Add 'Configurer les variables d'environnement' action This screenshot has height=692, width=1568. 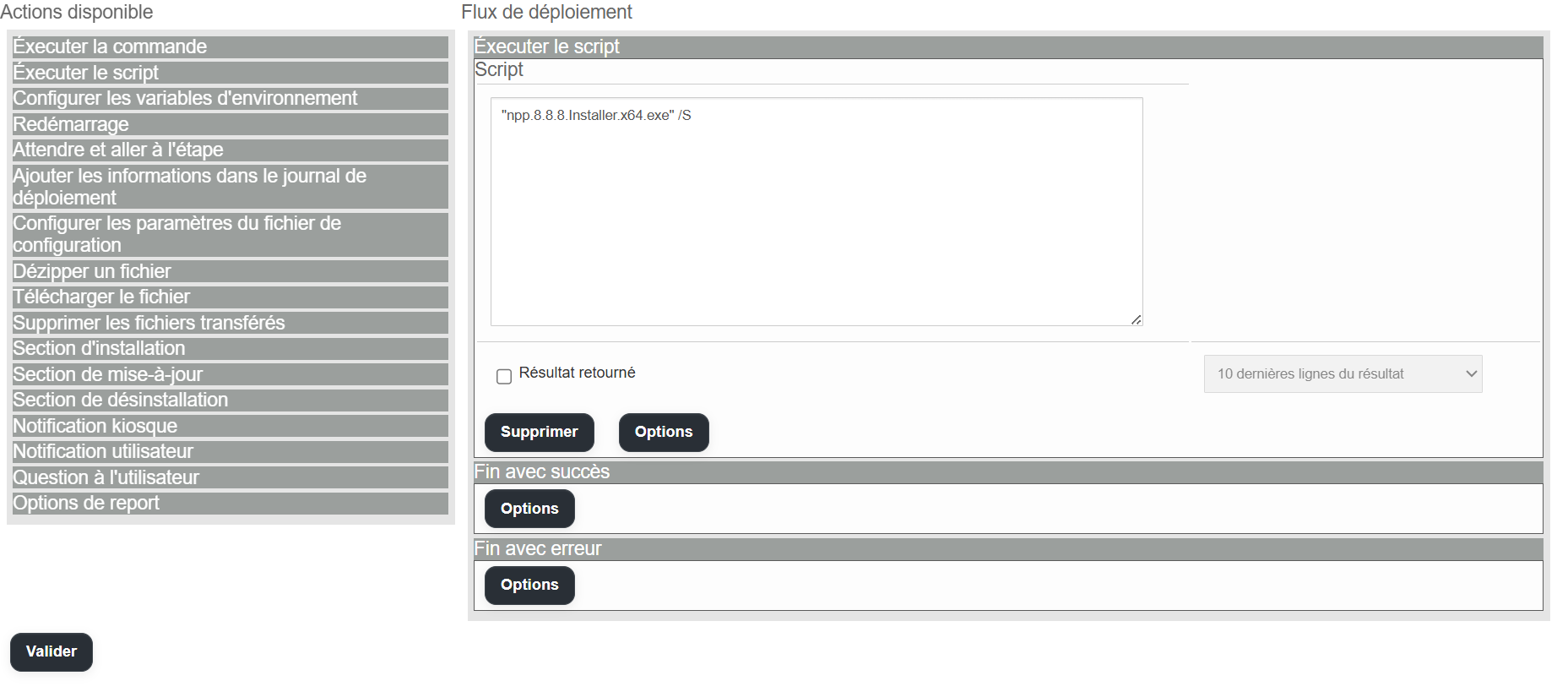[229, 99]
